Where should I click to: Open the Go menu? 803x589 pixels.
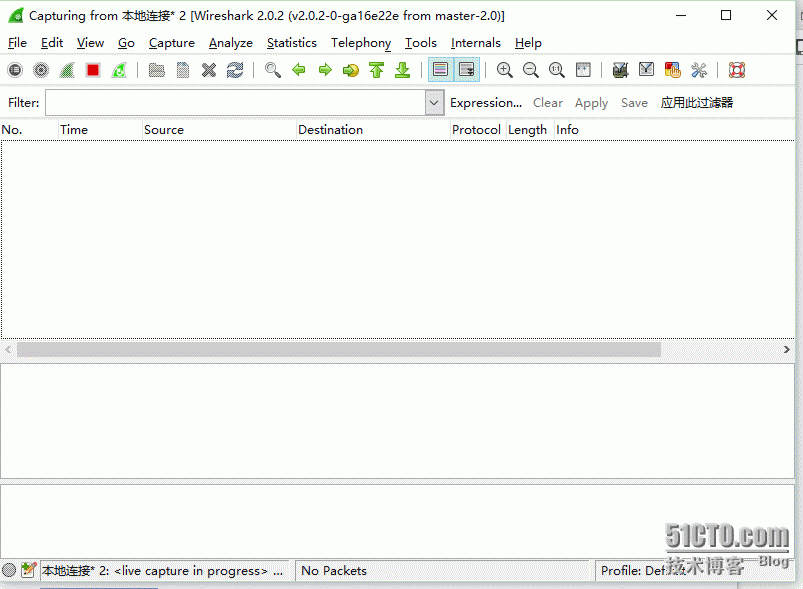[126, 43]
